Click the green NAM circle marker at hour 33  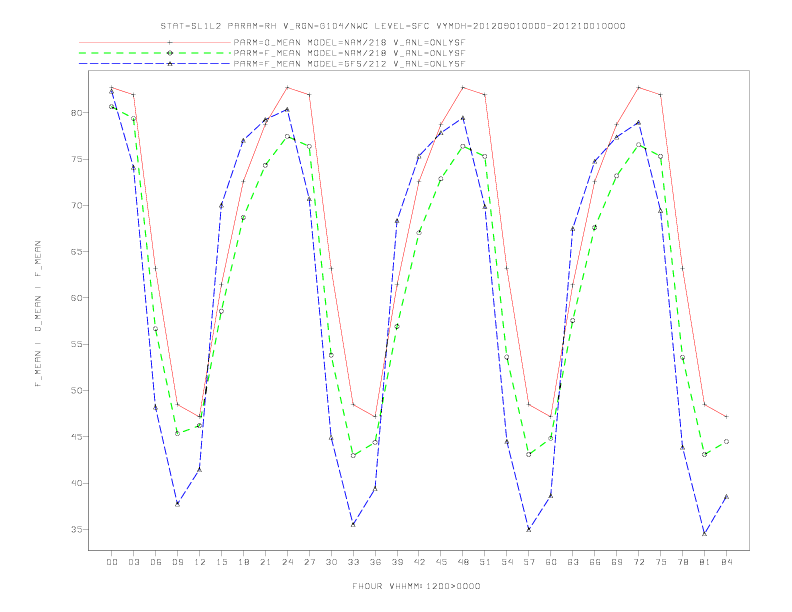tap(353, 455)
